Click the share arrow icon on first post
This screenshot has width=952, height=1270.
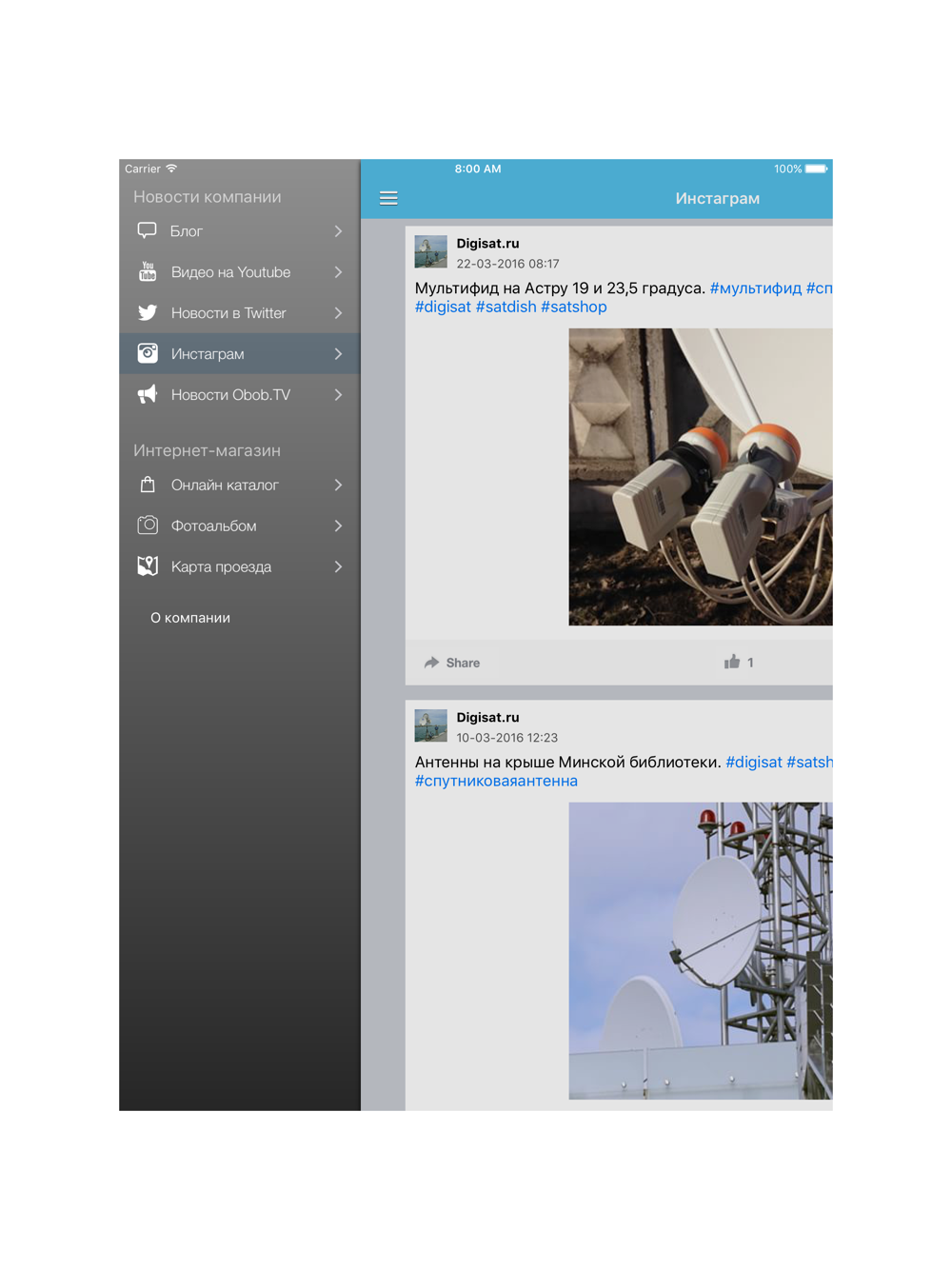click(x=431, y=663)
